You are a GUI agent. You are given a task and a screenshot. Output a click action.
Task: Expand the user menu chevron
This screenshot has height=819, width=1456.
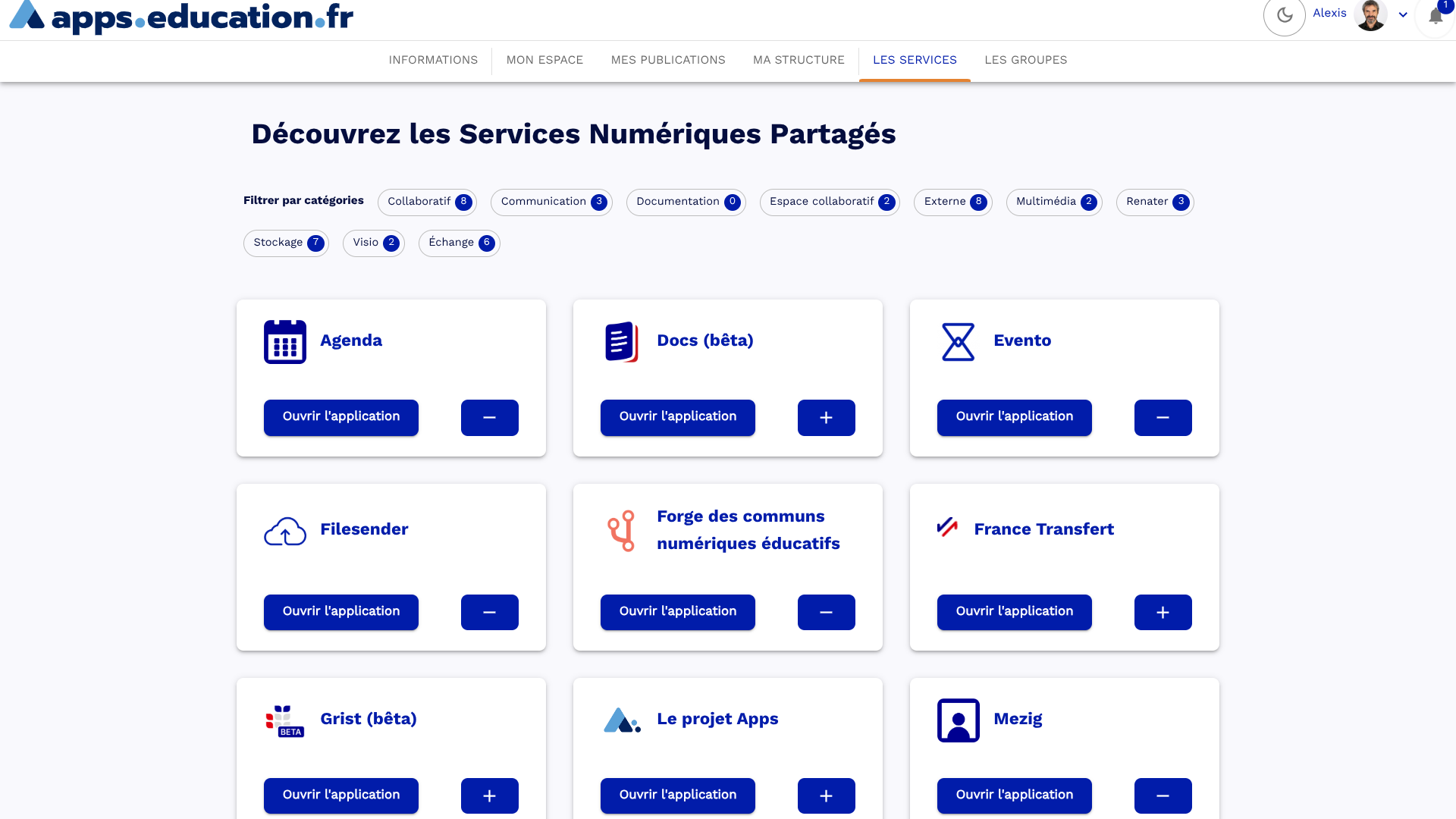[1403, 14]
